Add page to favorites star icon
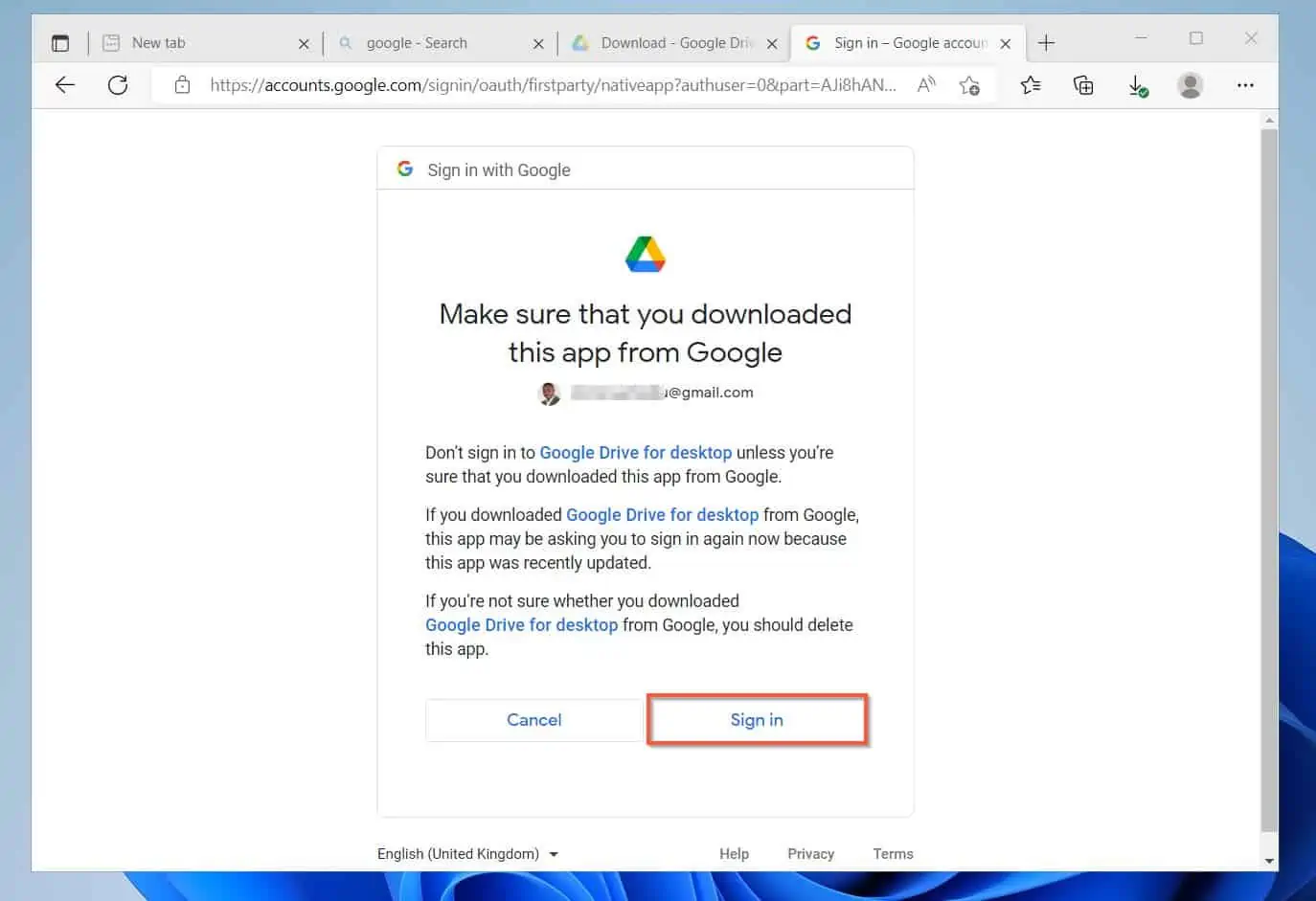 click(x=969, y=85)
